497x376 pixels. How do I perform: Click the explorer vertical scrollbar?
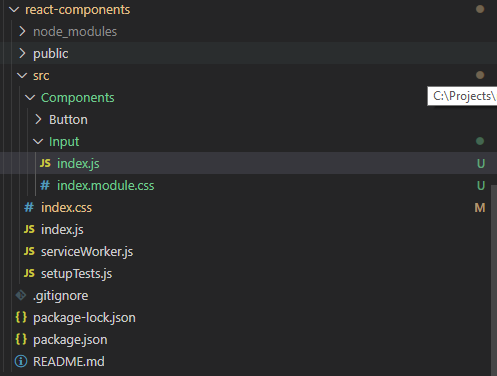[x=494, y=280]
